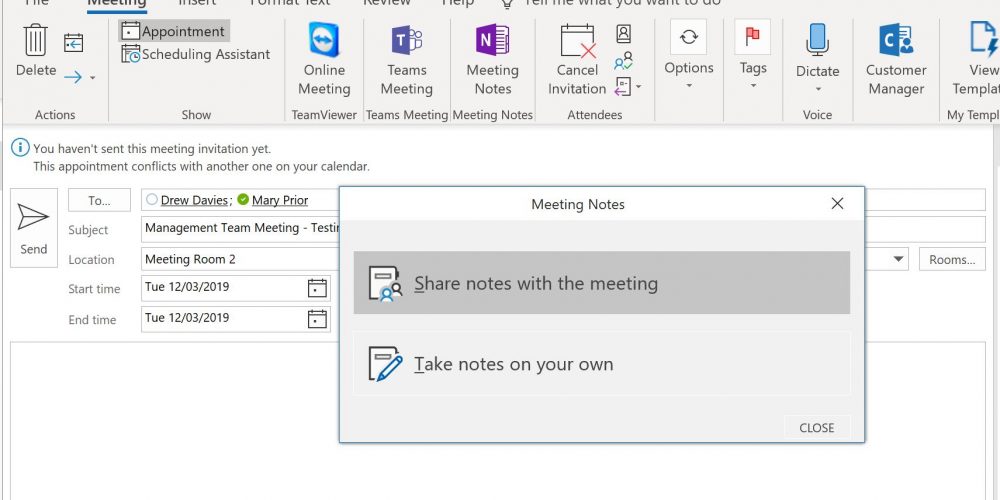Choose Share notes with the meeting
This screenshot has height=500, width=1000.
(602, 283)
